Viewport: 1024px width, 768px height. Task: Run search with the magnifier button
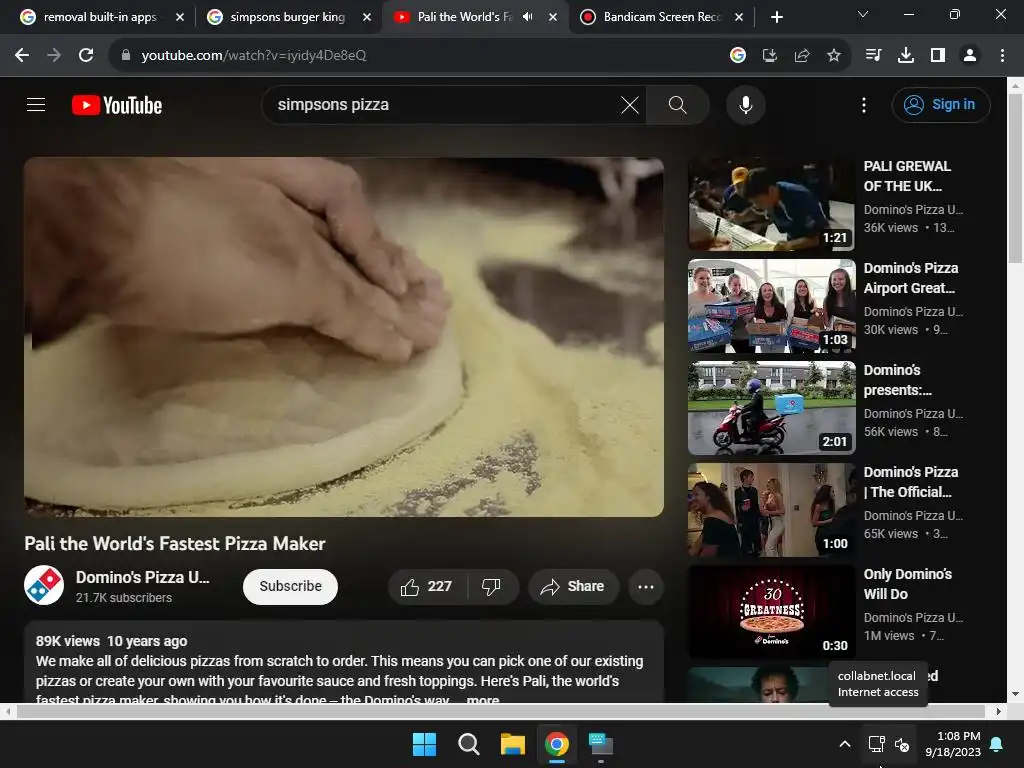point(677,104)
